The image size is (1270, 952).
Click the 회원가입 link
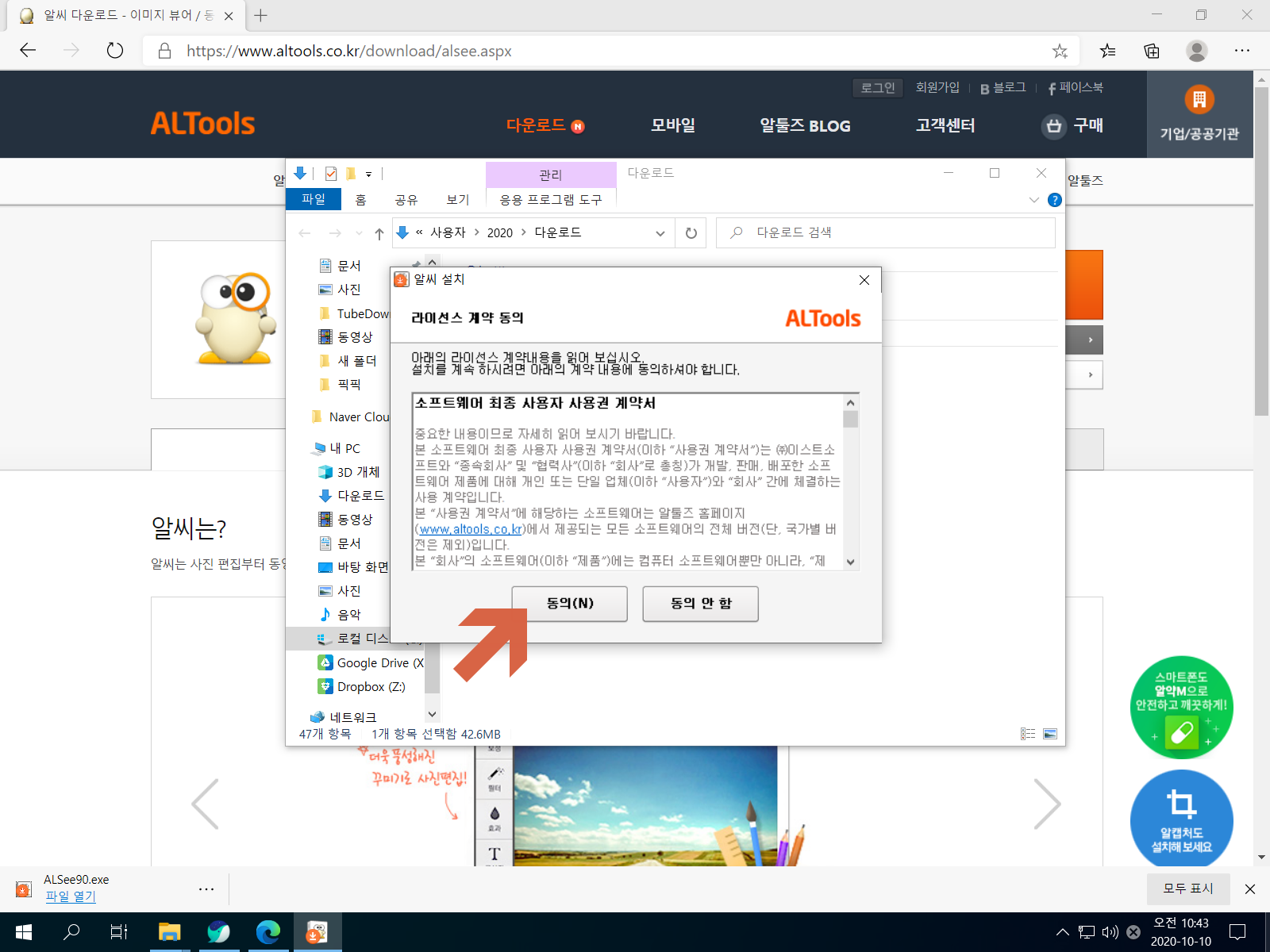[937, 87]
